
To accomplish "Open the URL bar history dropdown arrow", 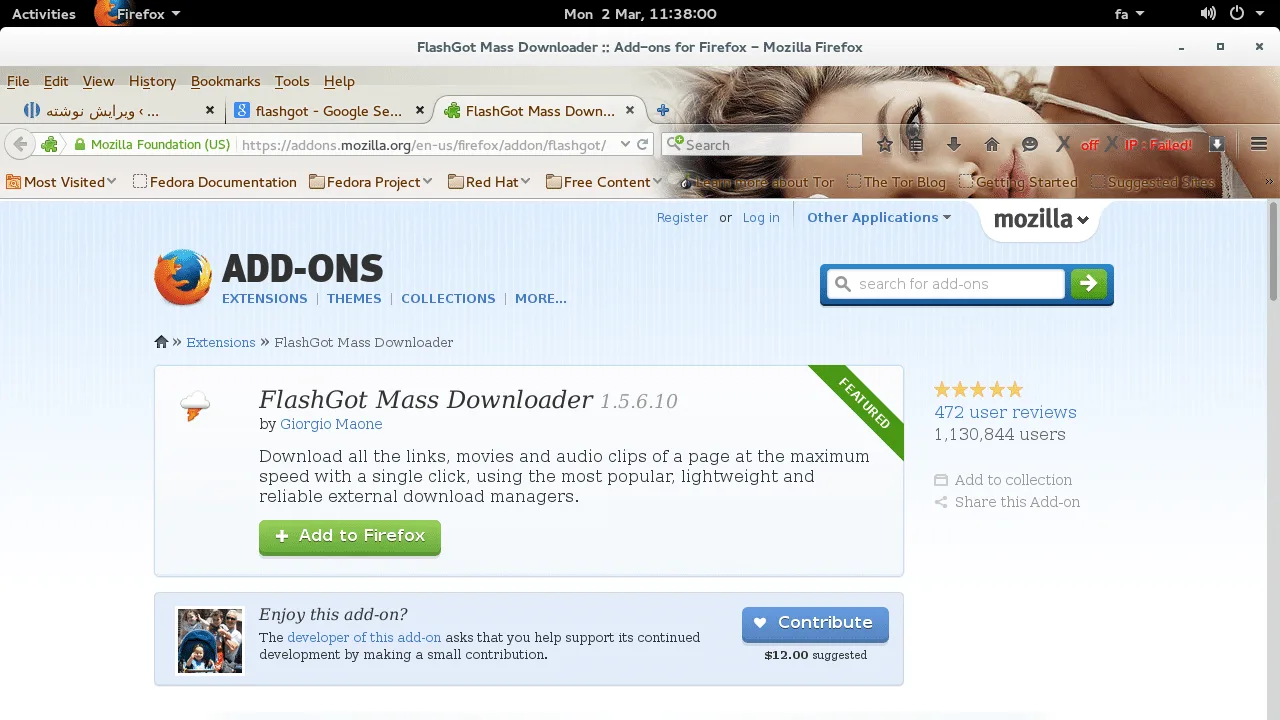I will 625,144.
